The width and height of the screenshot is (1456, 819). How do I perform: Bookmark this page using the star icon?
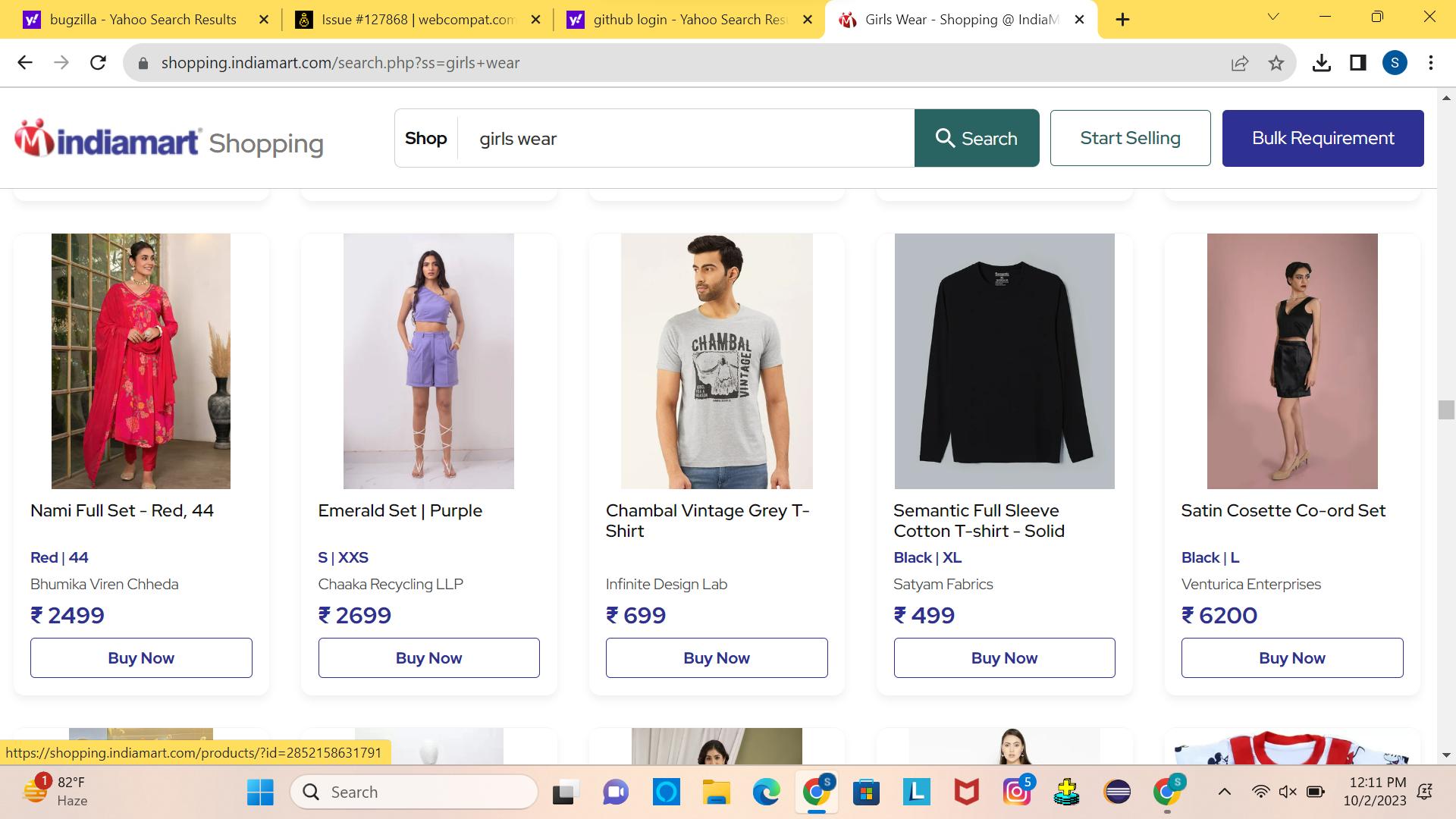[x=1276, y=63]
